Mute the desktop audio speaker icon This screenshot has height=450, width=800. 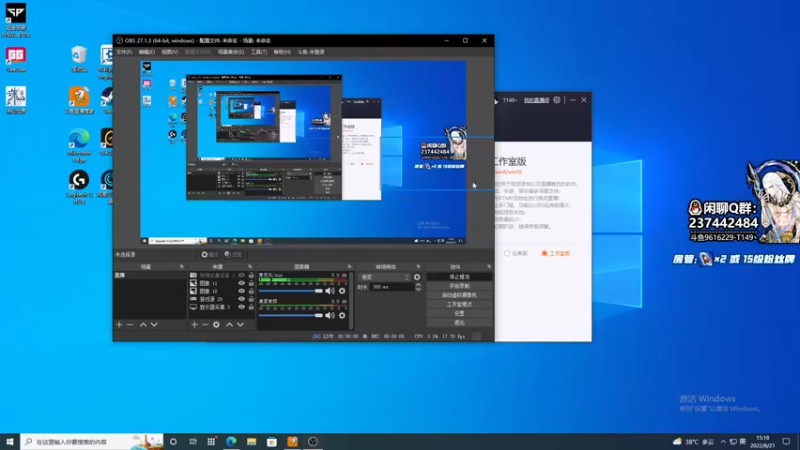pos(330,315)
